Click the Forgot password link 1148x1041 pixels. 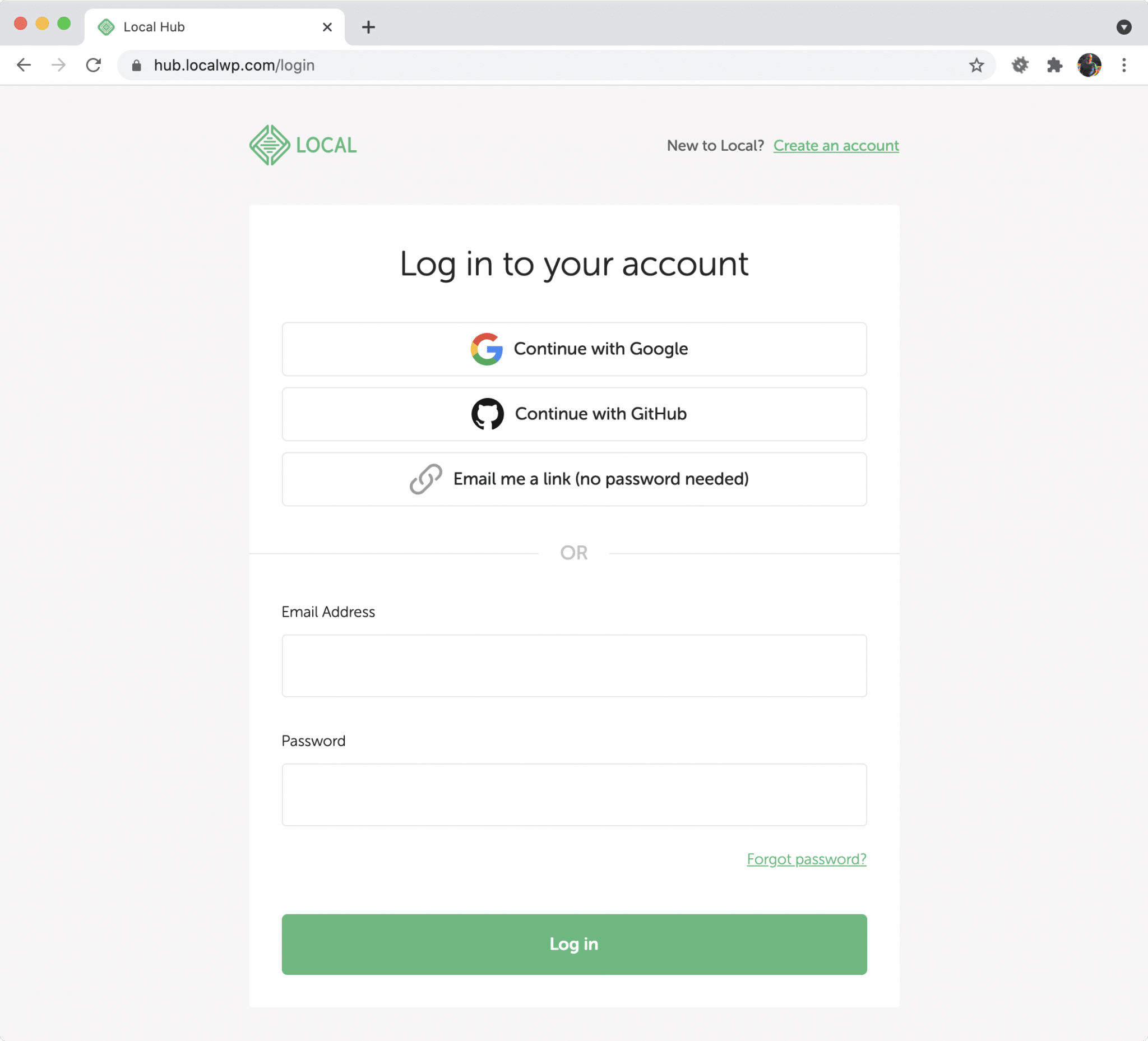click(x=806, y=859)
